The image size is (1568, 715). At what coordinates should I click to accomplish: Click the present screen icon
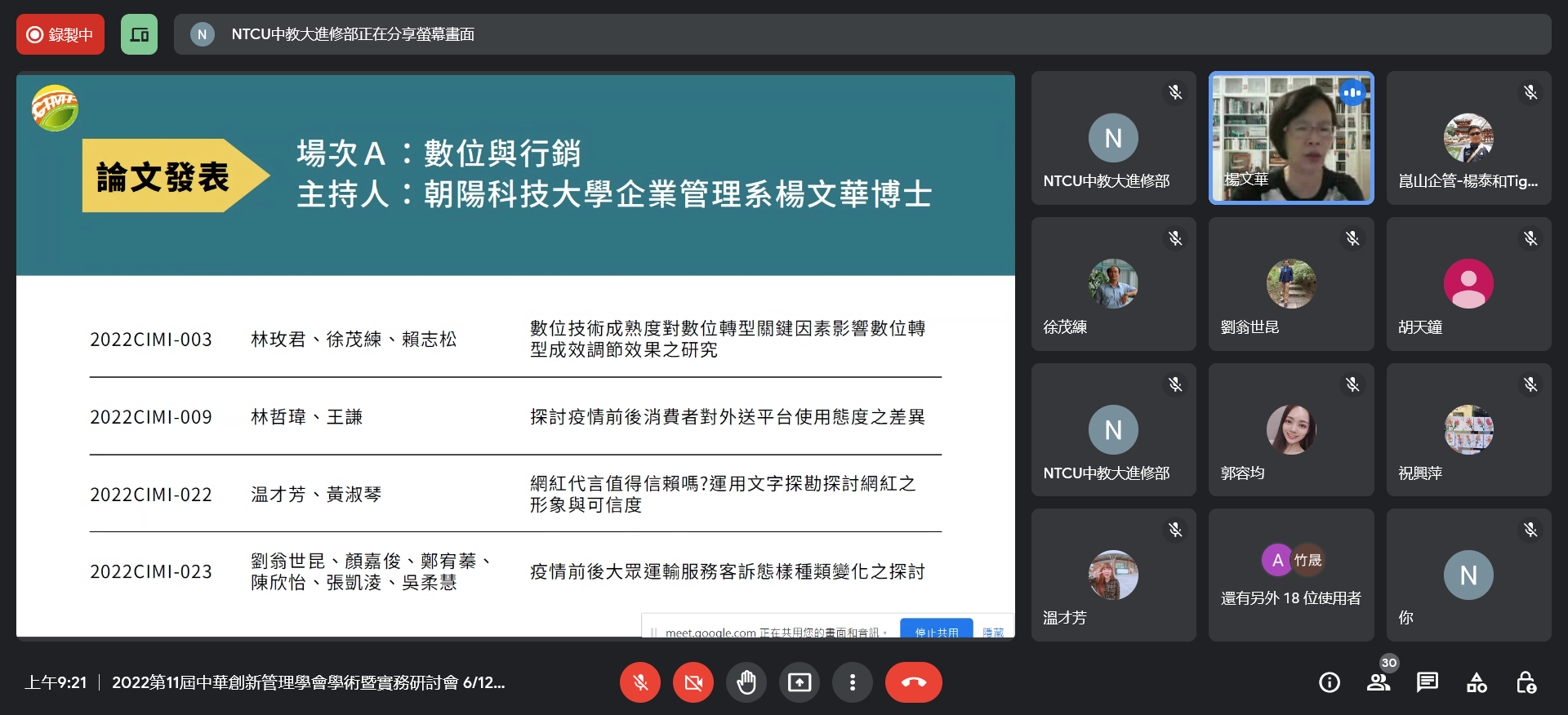coord(799,682)
